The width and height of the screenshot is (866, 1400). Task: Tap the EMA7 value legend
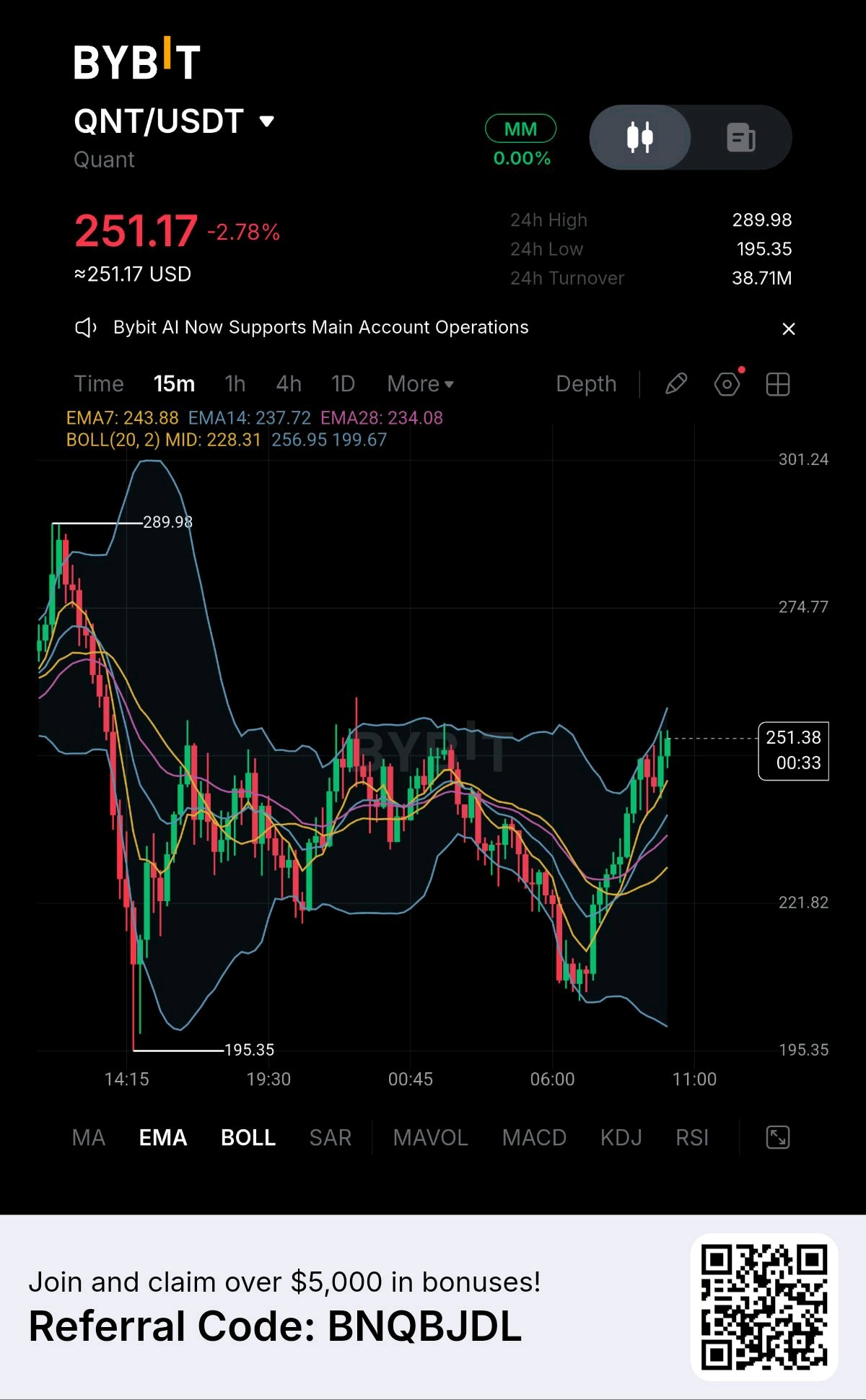pyautogui.click(x=123, y=418)
